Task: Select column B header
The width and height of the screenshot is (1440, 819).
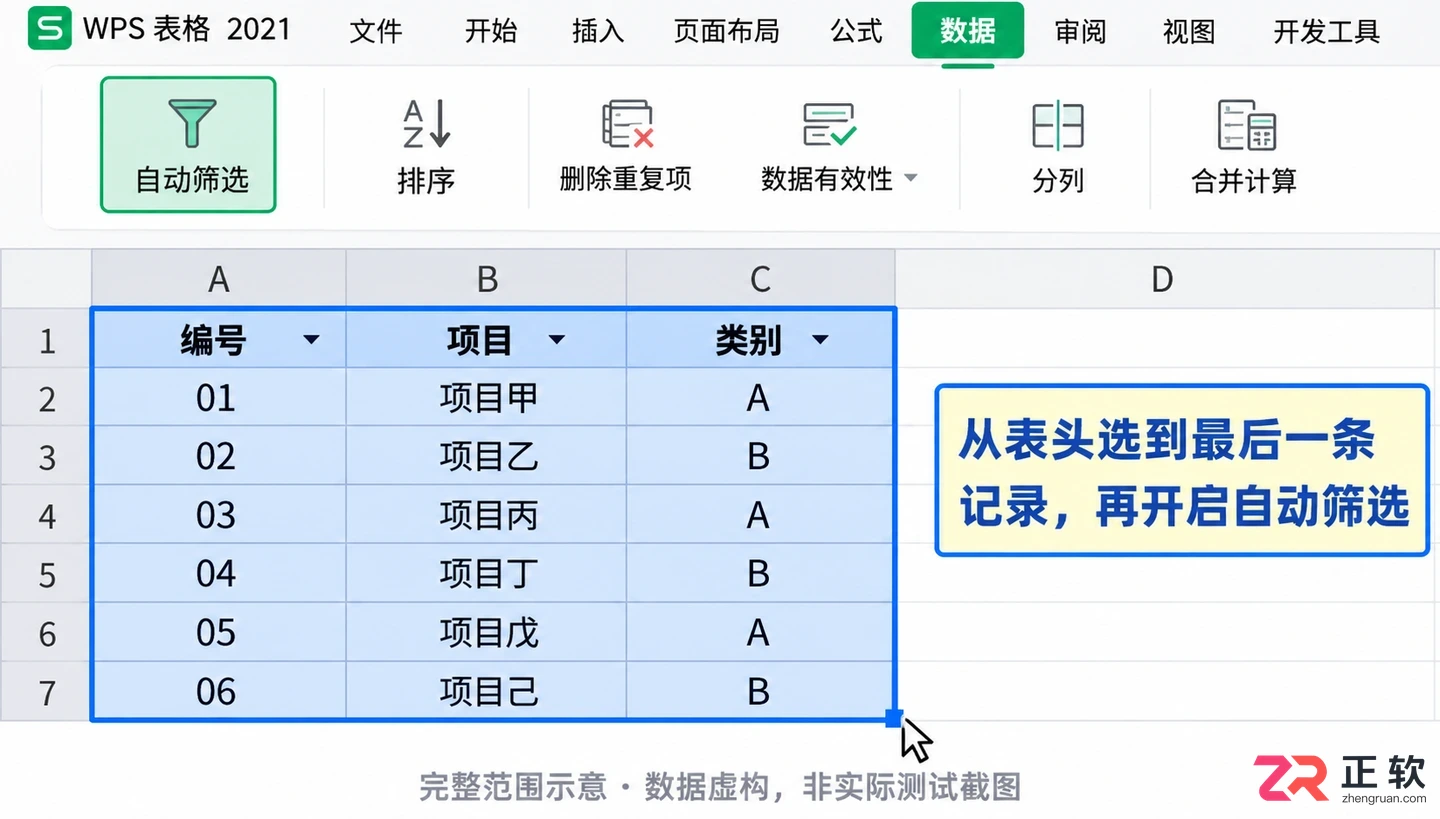Action: point(487,279)
